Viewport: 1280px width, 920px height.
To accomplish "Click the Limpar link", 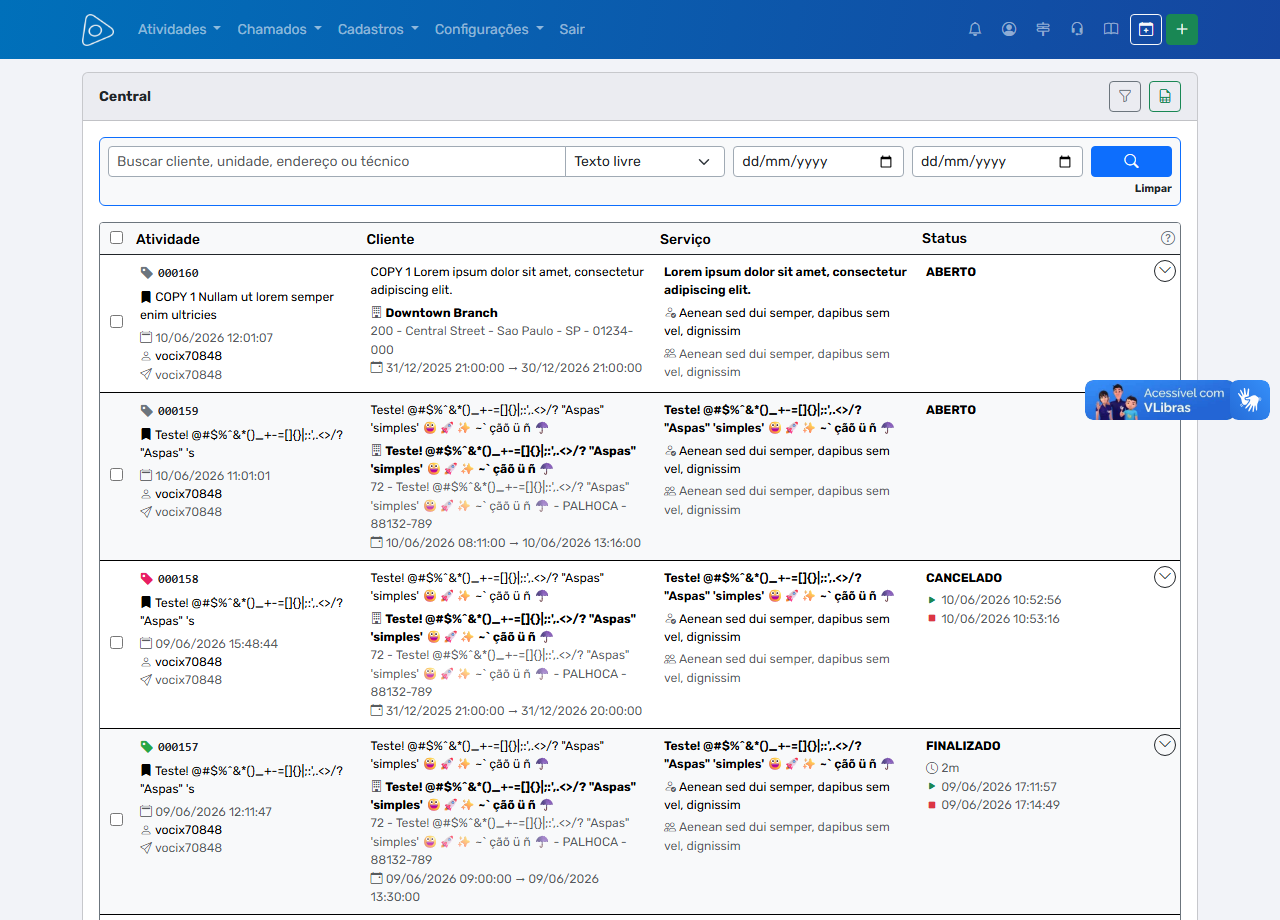I will point(1153,189).
